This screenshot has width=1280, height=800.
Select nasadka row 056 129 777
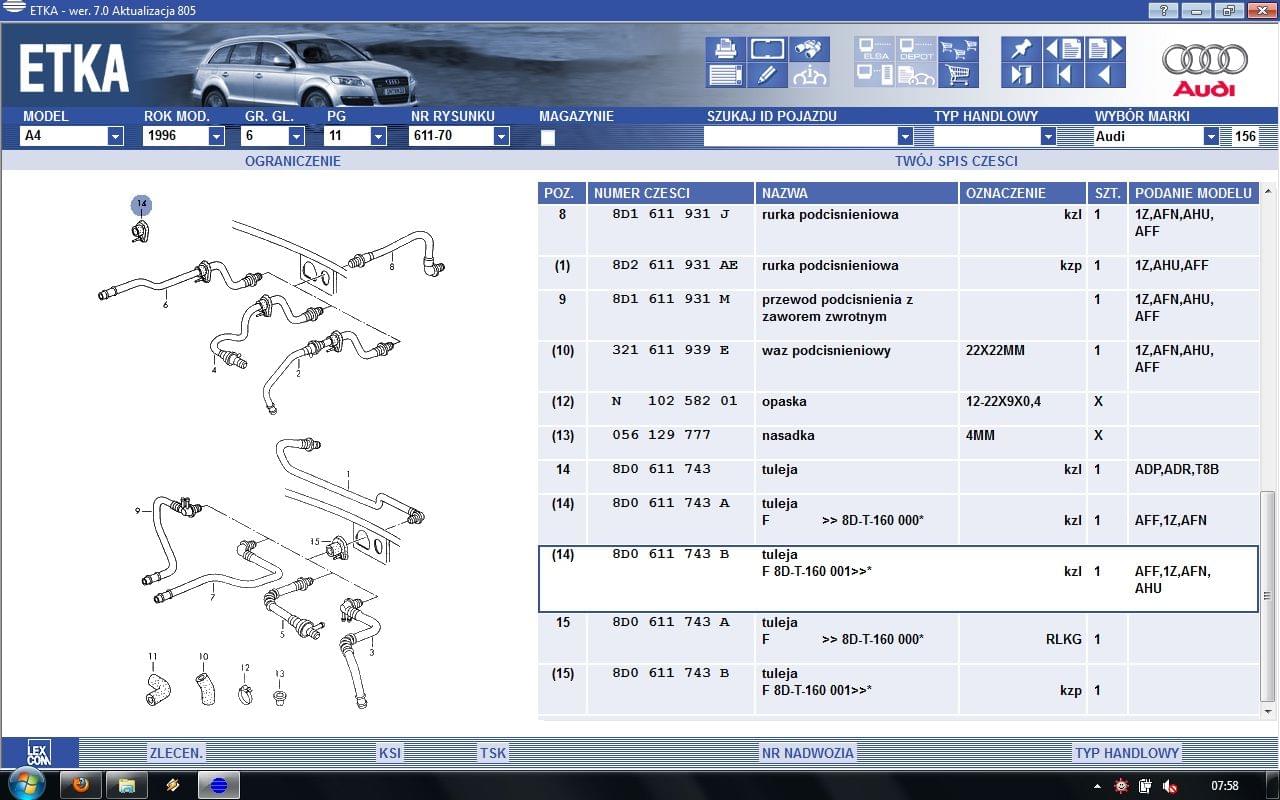point(898,443)
